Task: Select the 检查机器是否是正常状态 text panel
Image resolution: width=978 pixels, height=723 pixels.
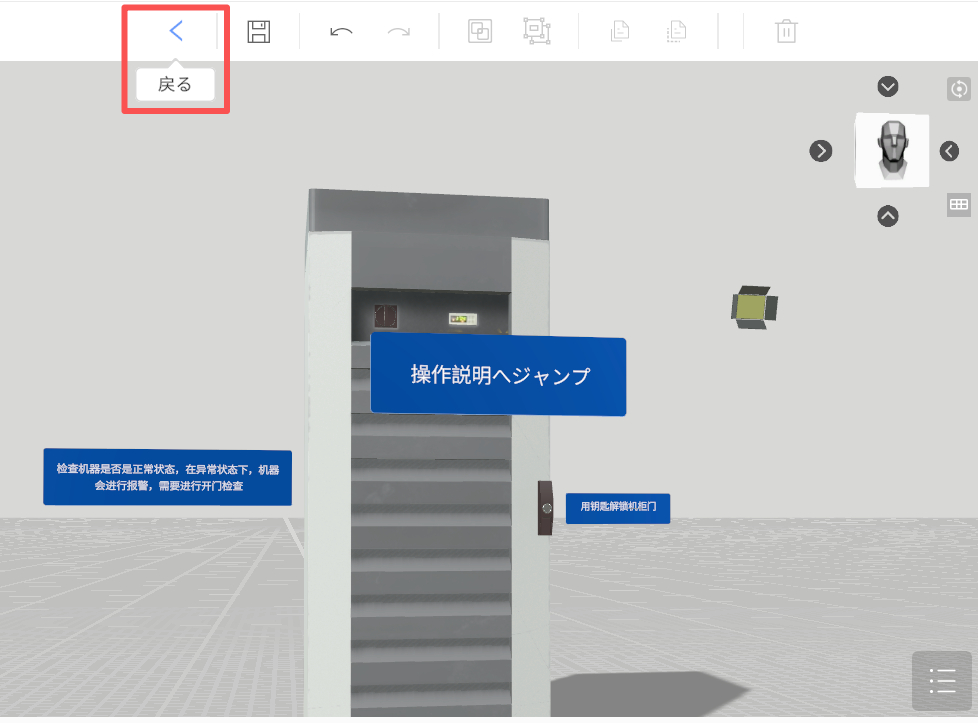Action: point(167,477)
